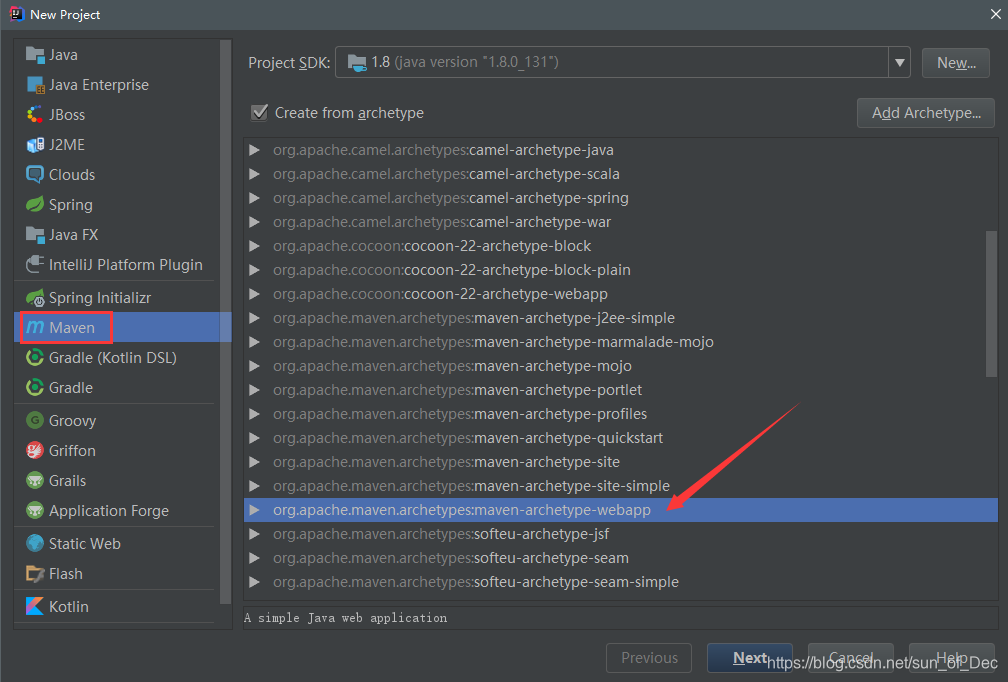Select Static Web project type label
Image resolution: width=1008 pixels, height=682 pixels.
tap(85, 544)
